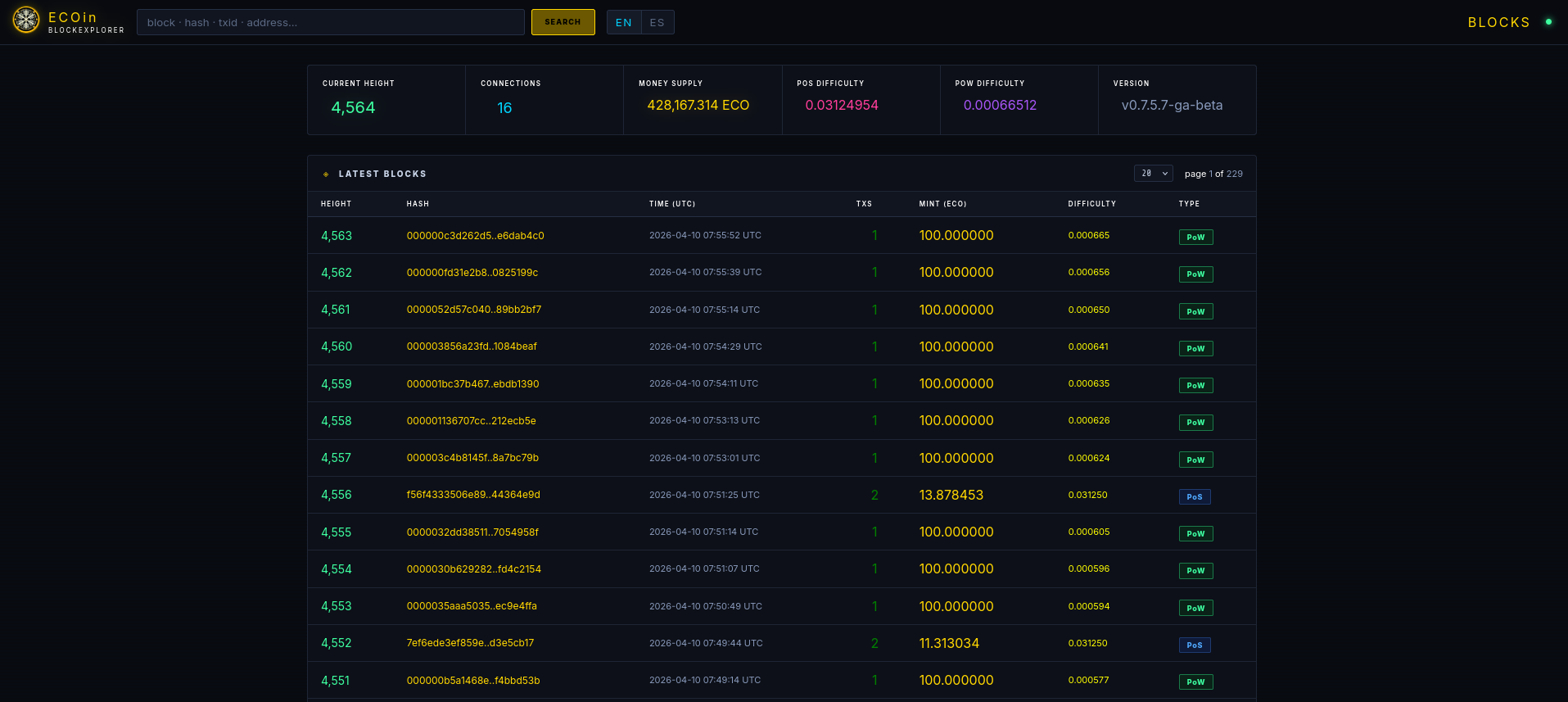Switch language to EN
Screen dimensions: 1568x702
click(x=624, y=22)
